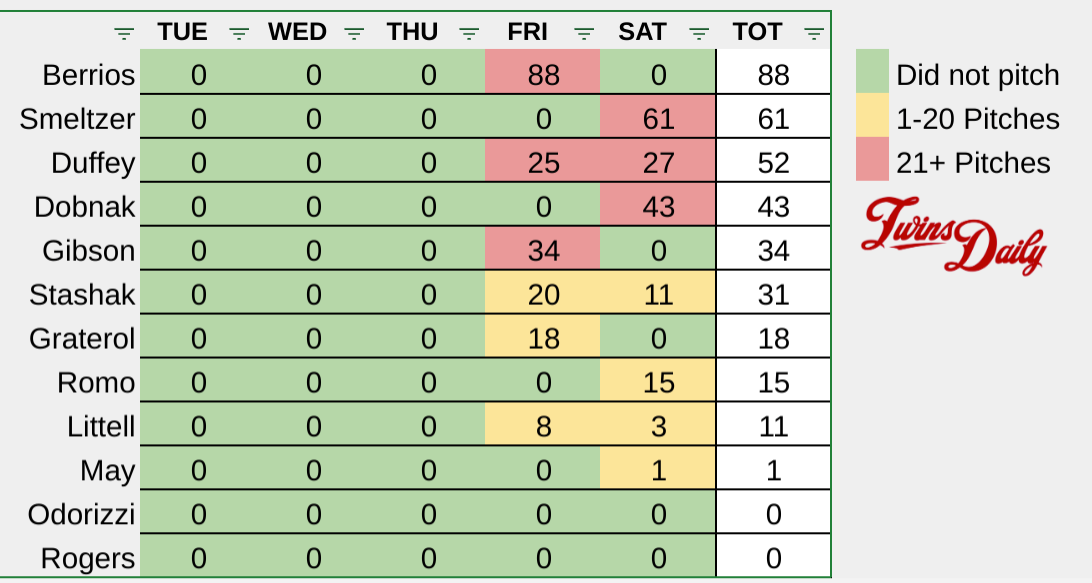The image size is (1092, 583).
Task: Click filter icon between WED and THU headers
Action: tap(354, 33)
